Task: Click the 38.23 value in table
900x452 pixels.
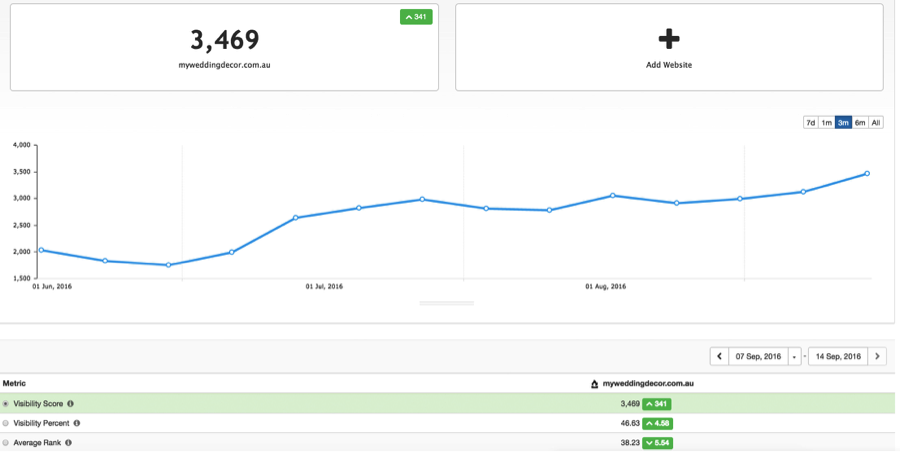Action: [x=630, y=443]
